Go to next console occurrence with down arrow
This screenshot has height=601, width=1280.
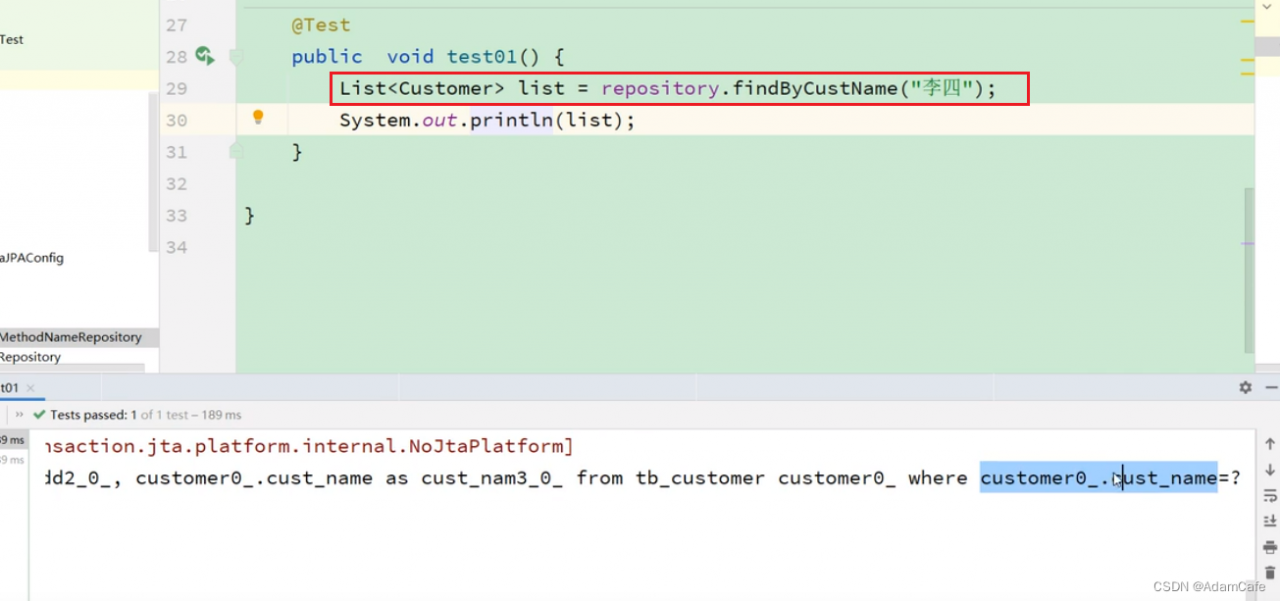pyautogui.click(x=1270, y=470)
